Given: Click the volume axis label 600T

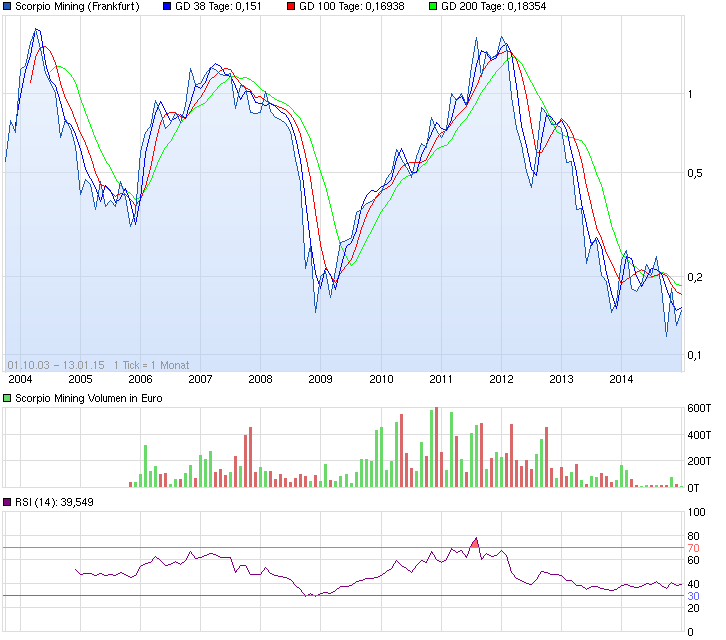Looking at the screenshot, I should coord(699,408).
